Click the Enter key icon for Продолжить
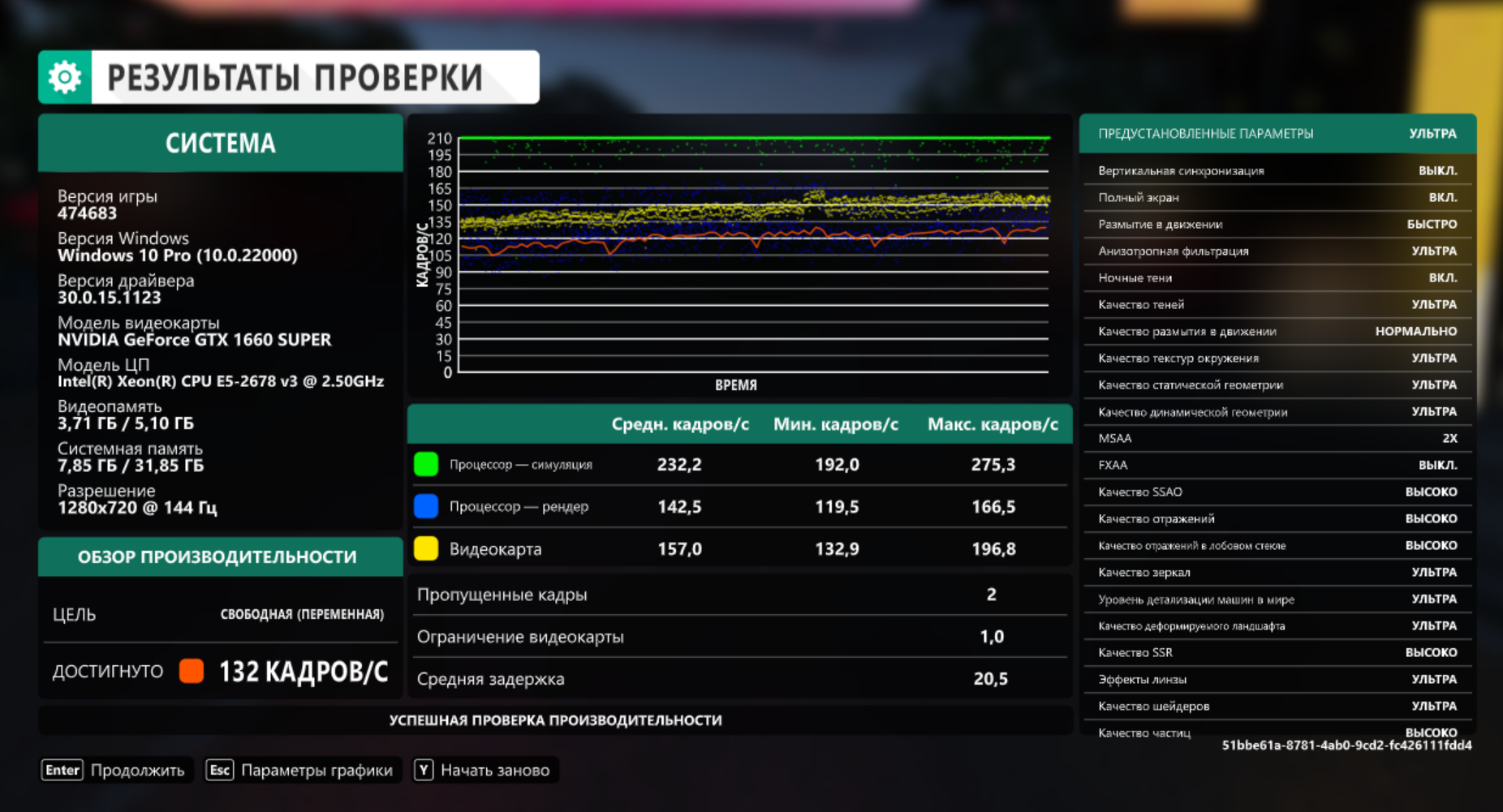 tap(62, 770)
